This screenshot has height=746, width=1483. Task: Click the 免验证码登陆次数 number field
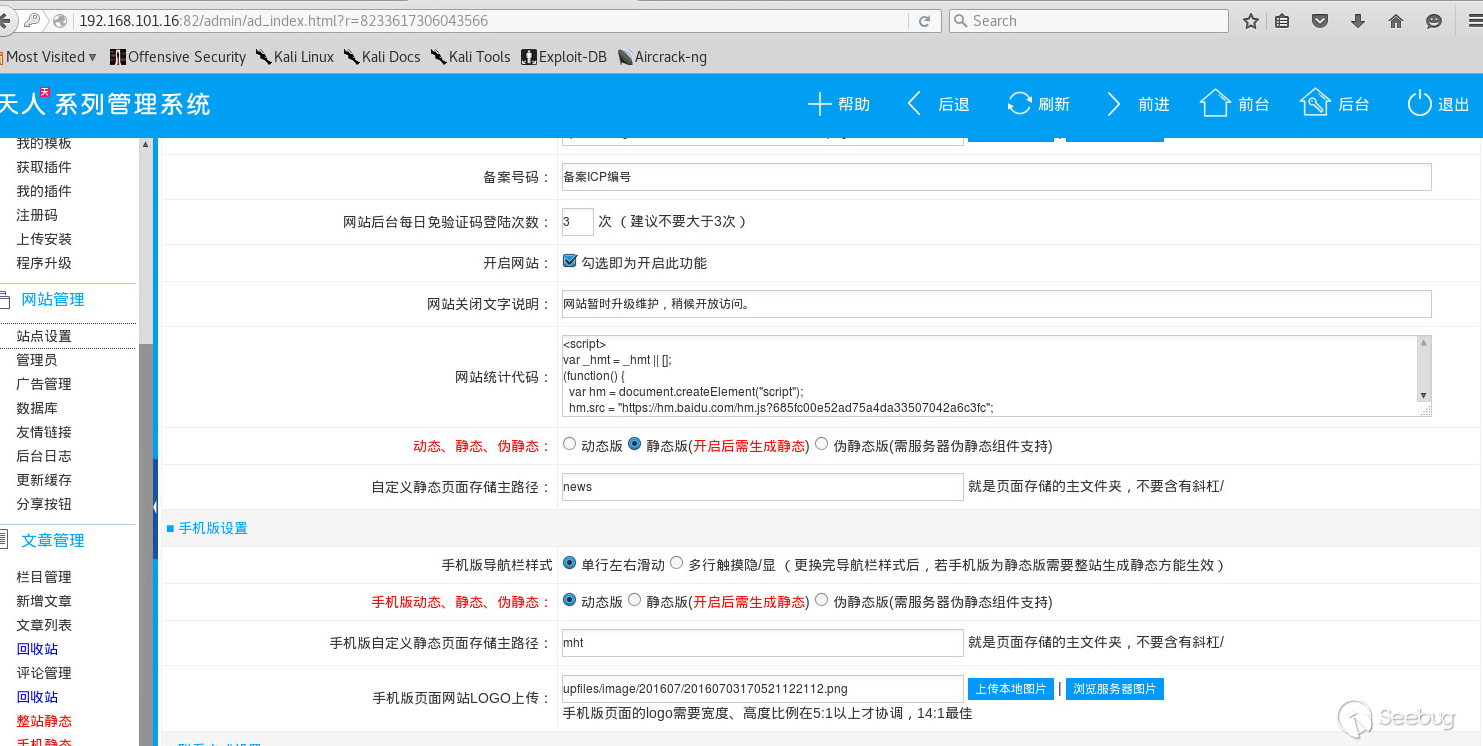point(577,221)
